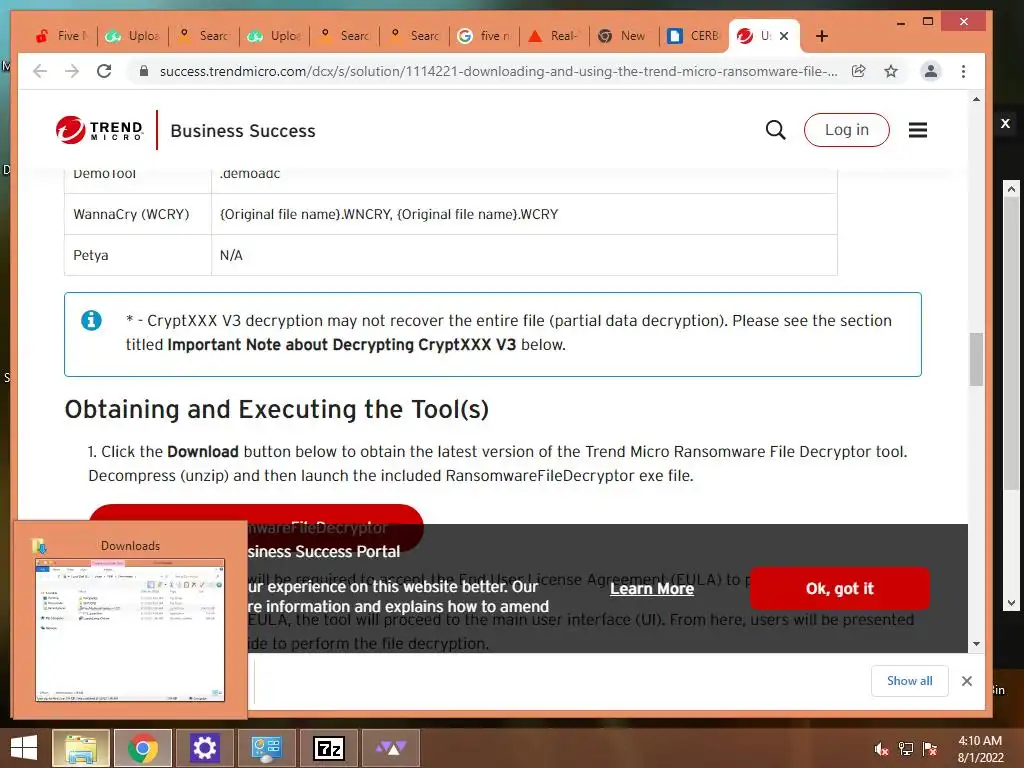This screenshot has width=1024, height=768.
Task: Open the Chrome three-dot menu
Action: (963, 71)
